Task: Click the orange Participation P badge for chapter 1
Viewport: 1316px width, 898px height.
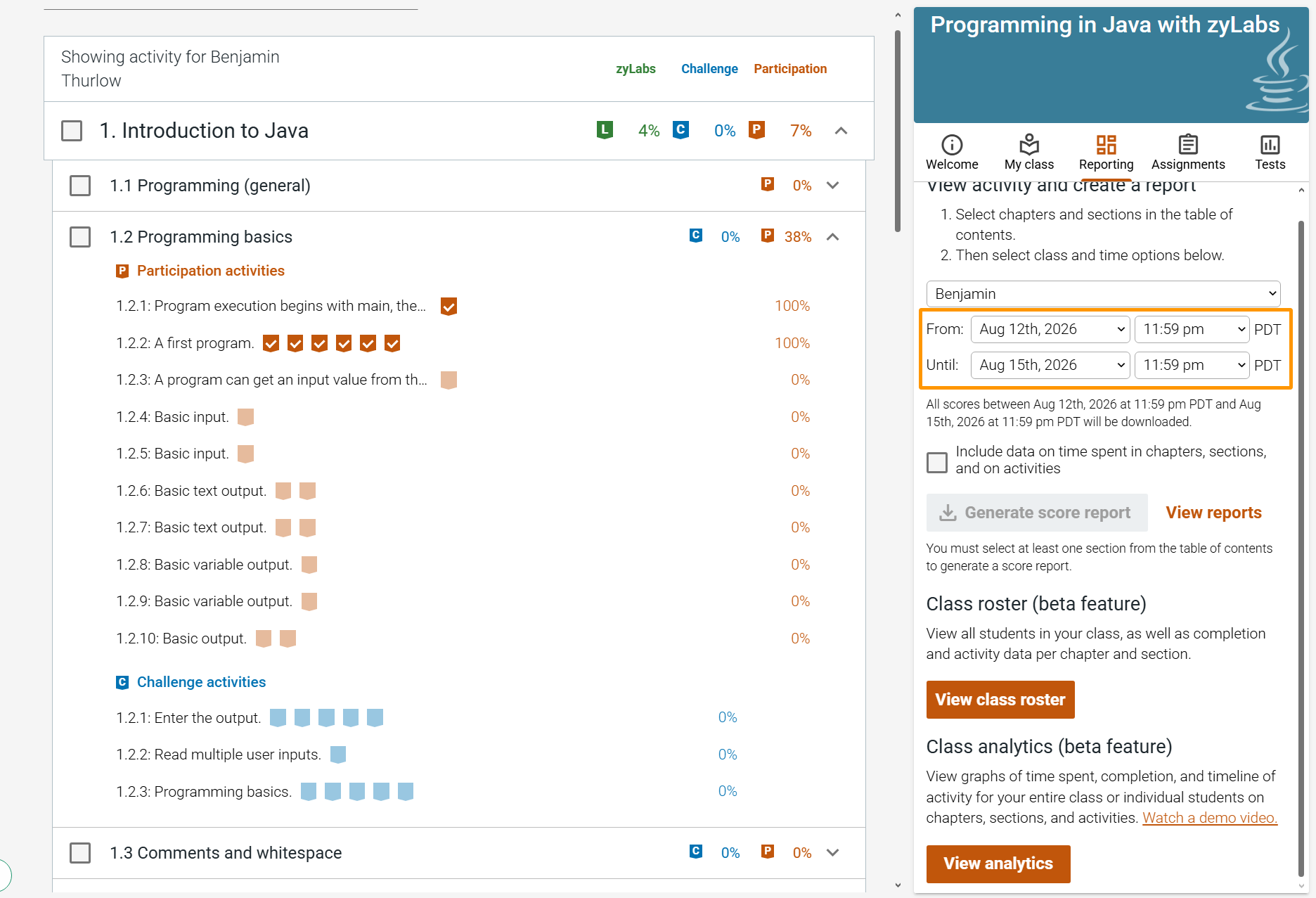Action: coord(756,130)
